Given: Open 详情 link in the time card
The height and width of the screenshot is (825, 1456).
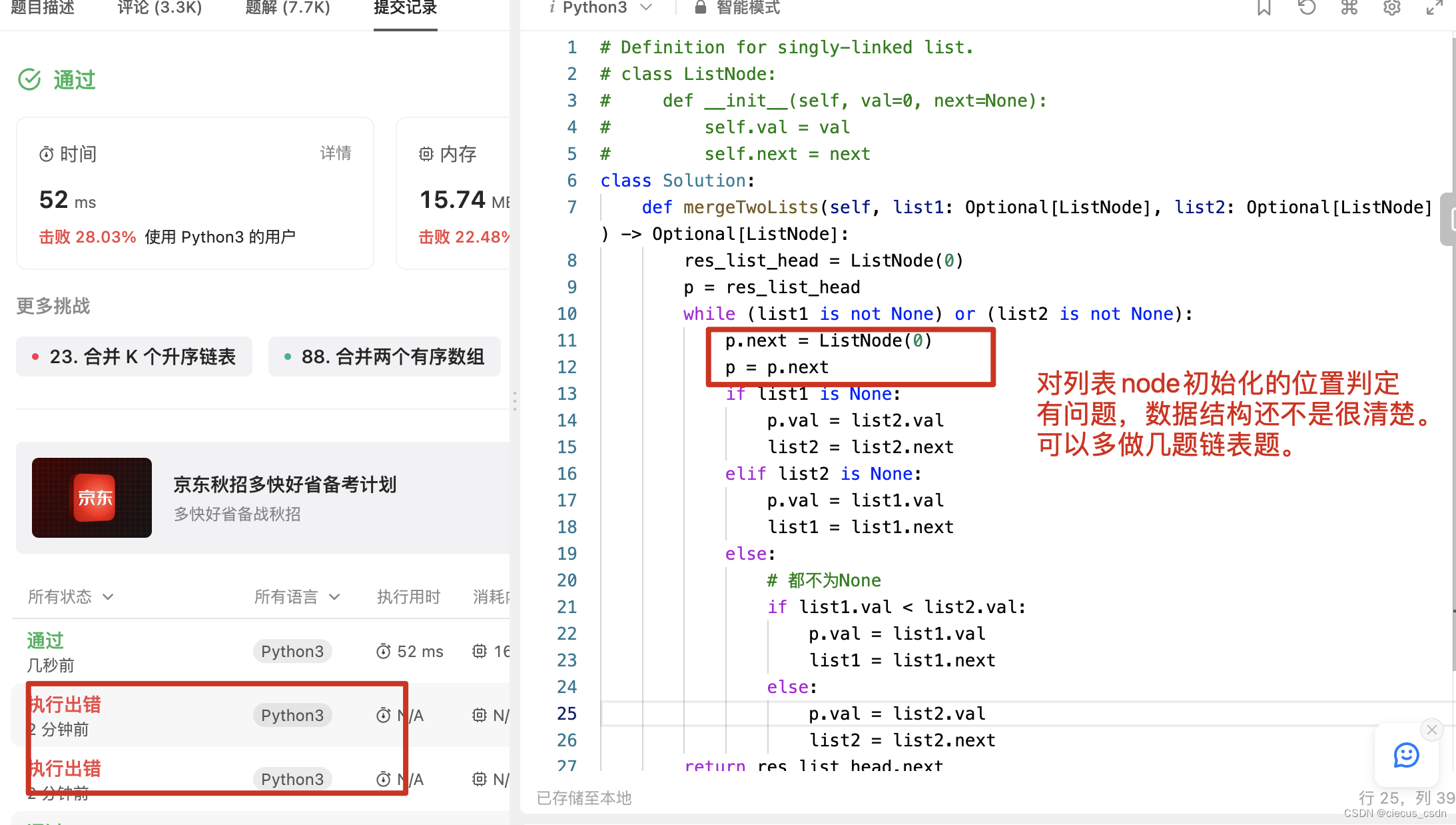Looking at the screenshot, I should (336, 153).
